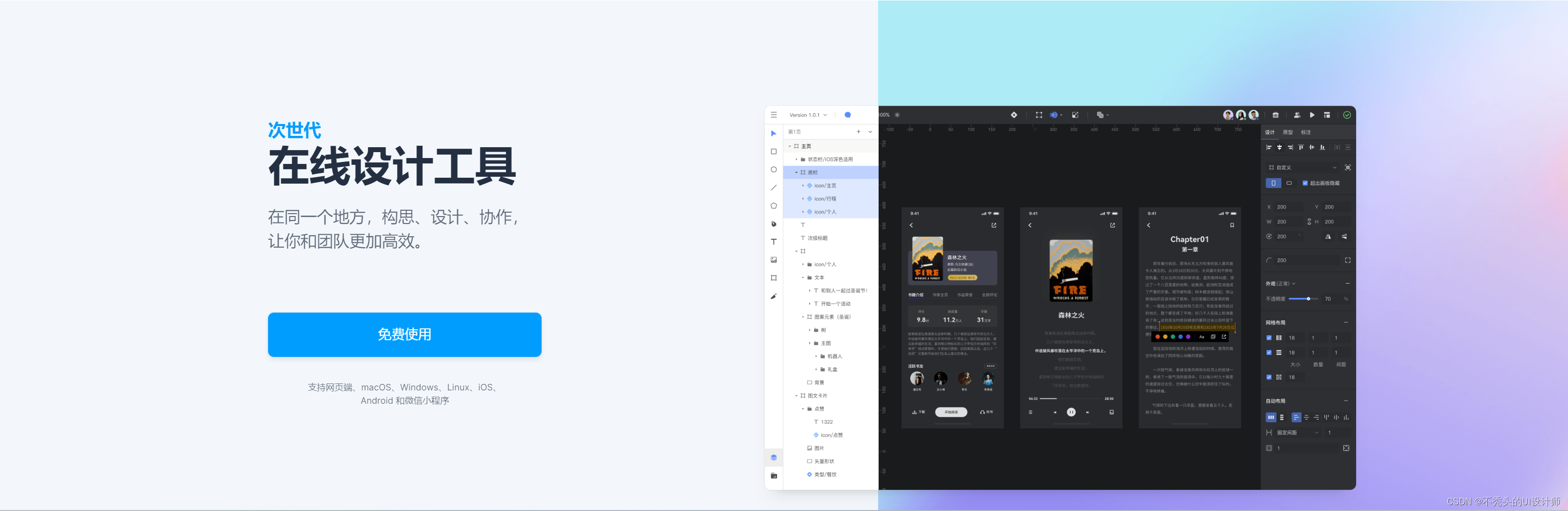1568x511 pixels.
Task: Open the hamburger menu in editor
Action: pyautogui.click(x=774, y=115)
